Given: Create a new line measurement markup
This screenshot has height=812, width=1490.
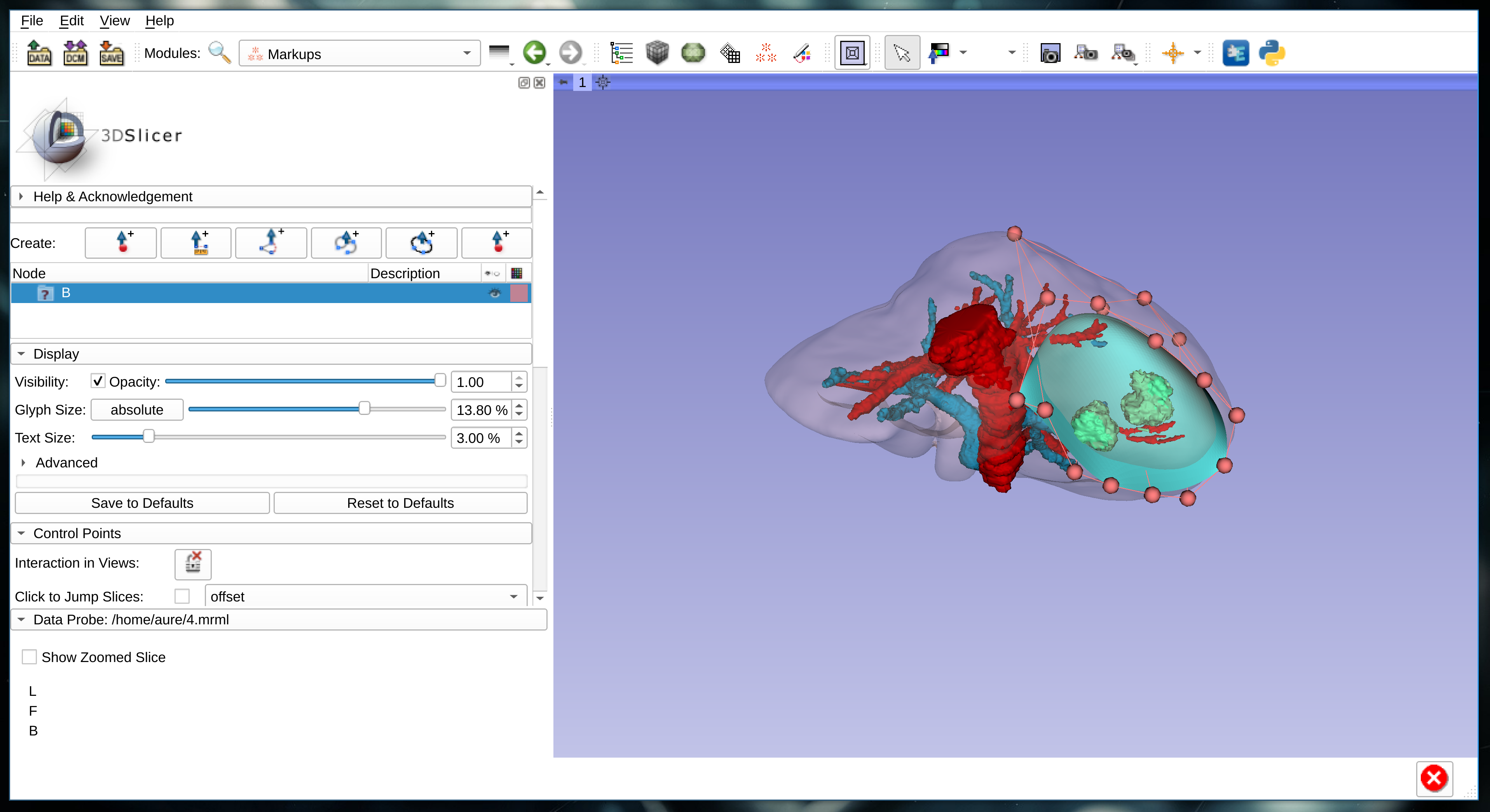Looking at the screenshot, I should [x=195, y=243].
